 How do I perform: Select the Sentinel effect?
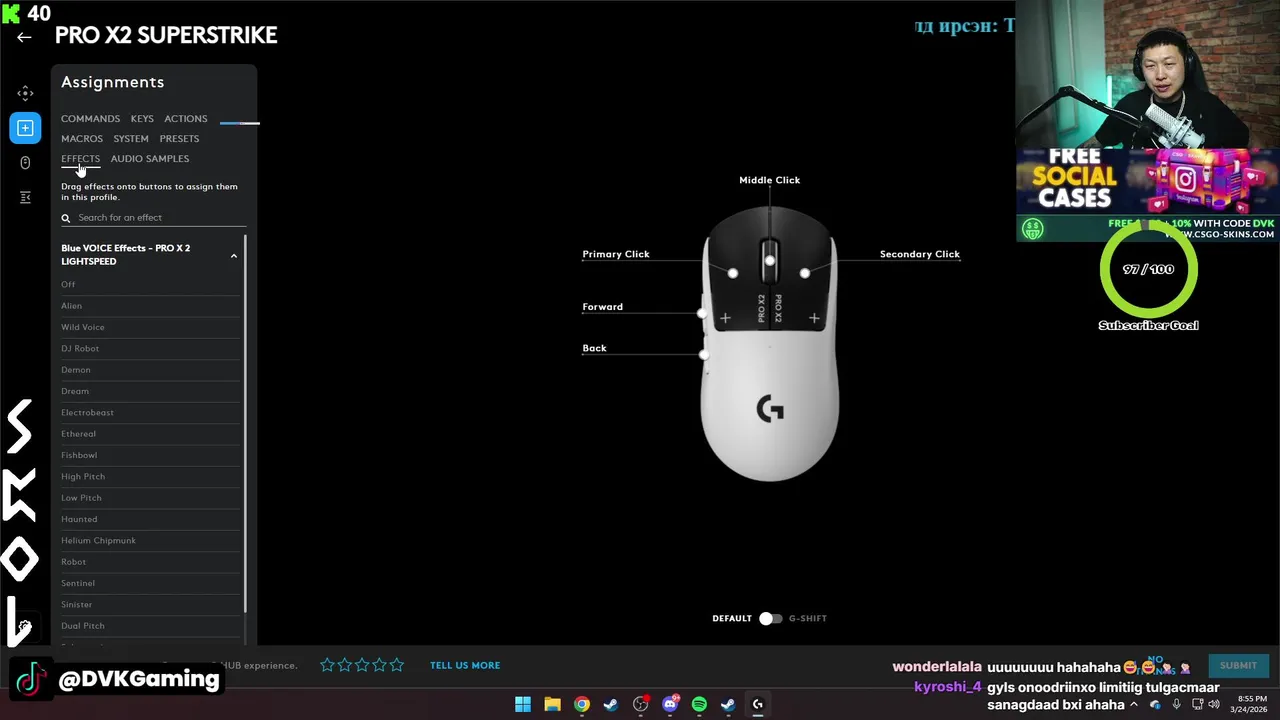(150, 583)
